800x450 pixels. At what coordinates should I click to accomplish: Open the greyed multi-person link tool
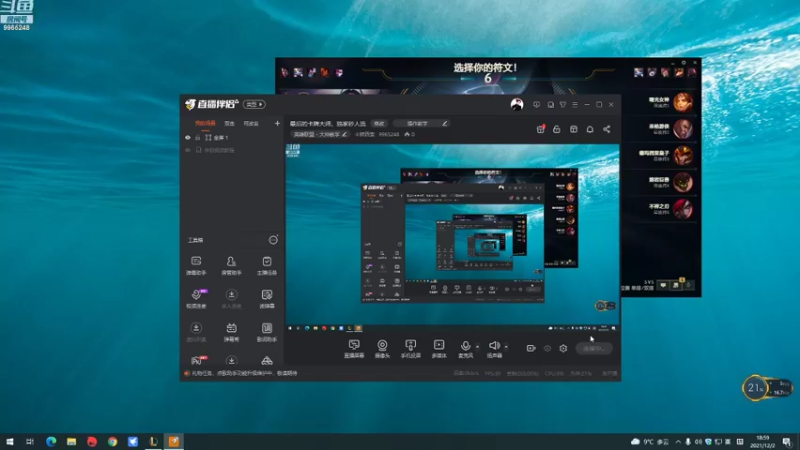coord(231,299)
